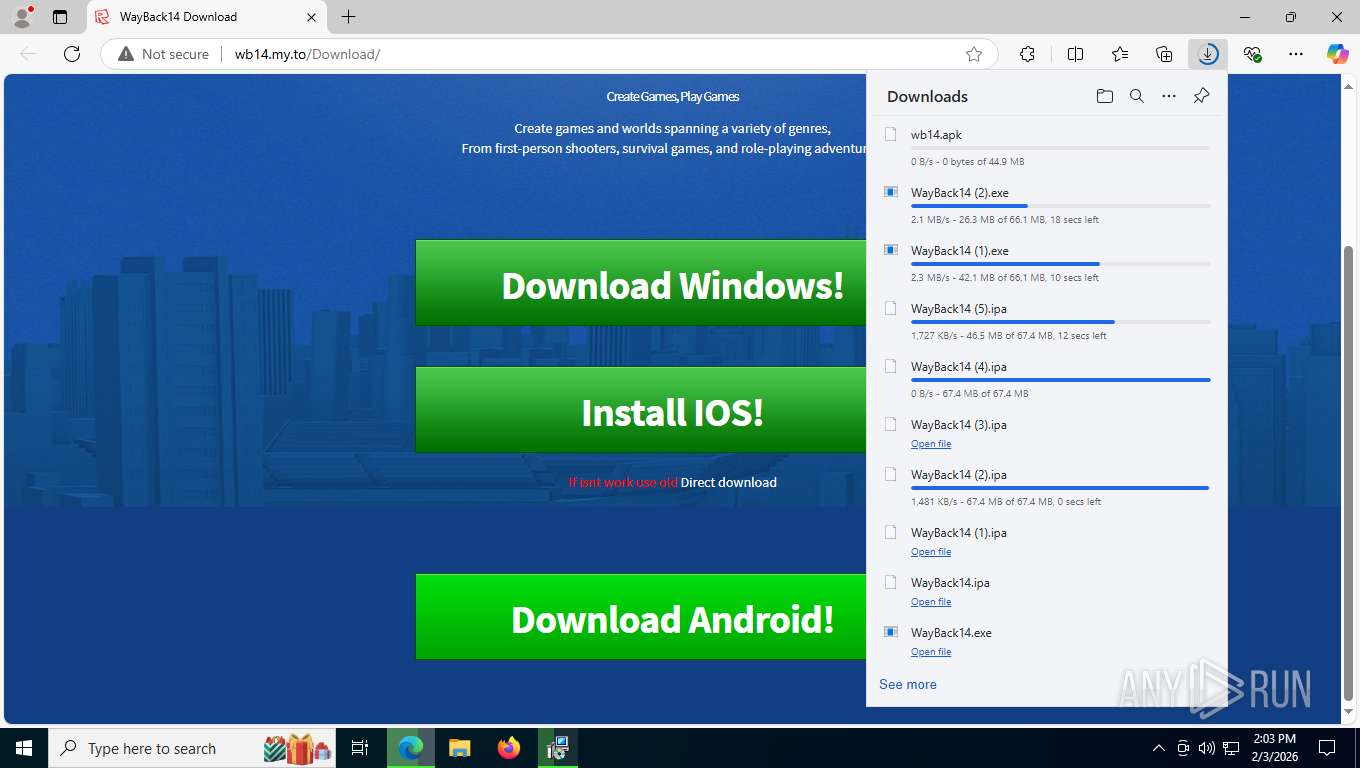
Task: Toggle the Downloads toolbar button
Action: point(1208,54)
